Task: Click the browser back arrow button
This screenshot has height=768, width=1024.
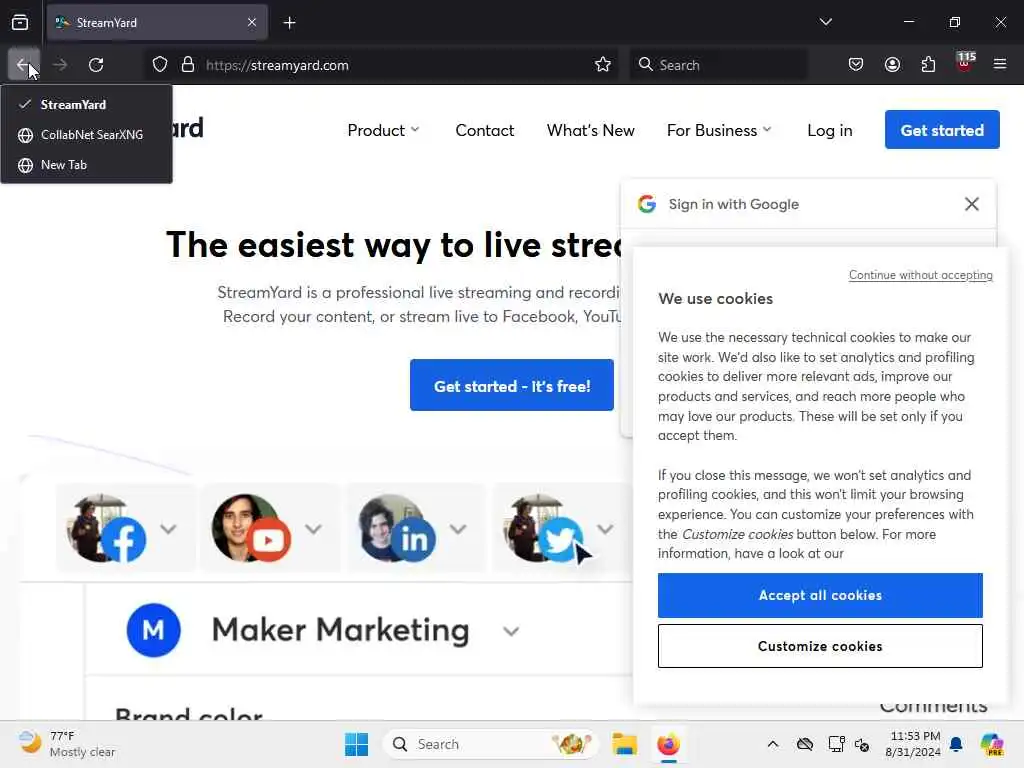Action: (x=24, y=65)
